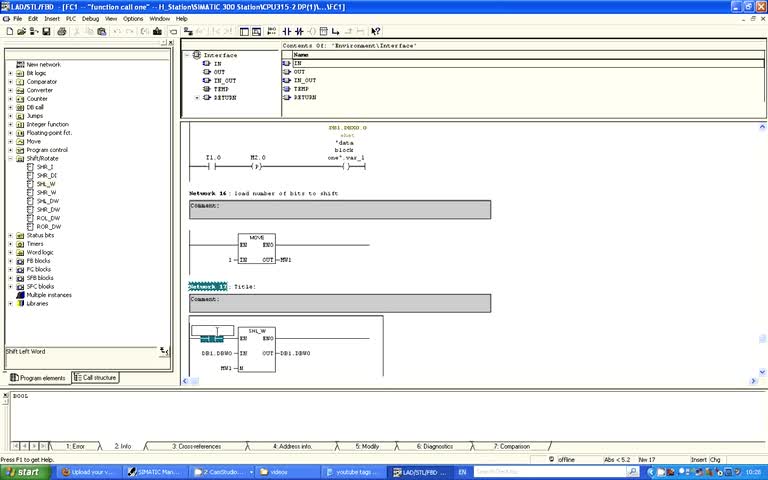This screenshot has height=480, width=768.
Task: Click the online/offline connection toolbar icon
Action: click(188, 31)
